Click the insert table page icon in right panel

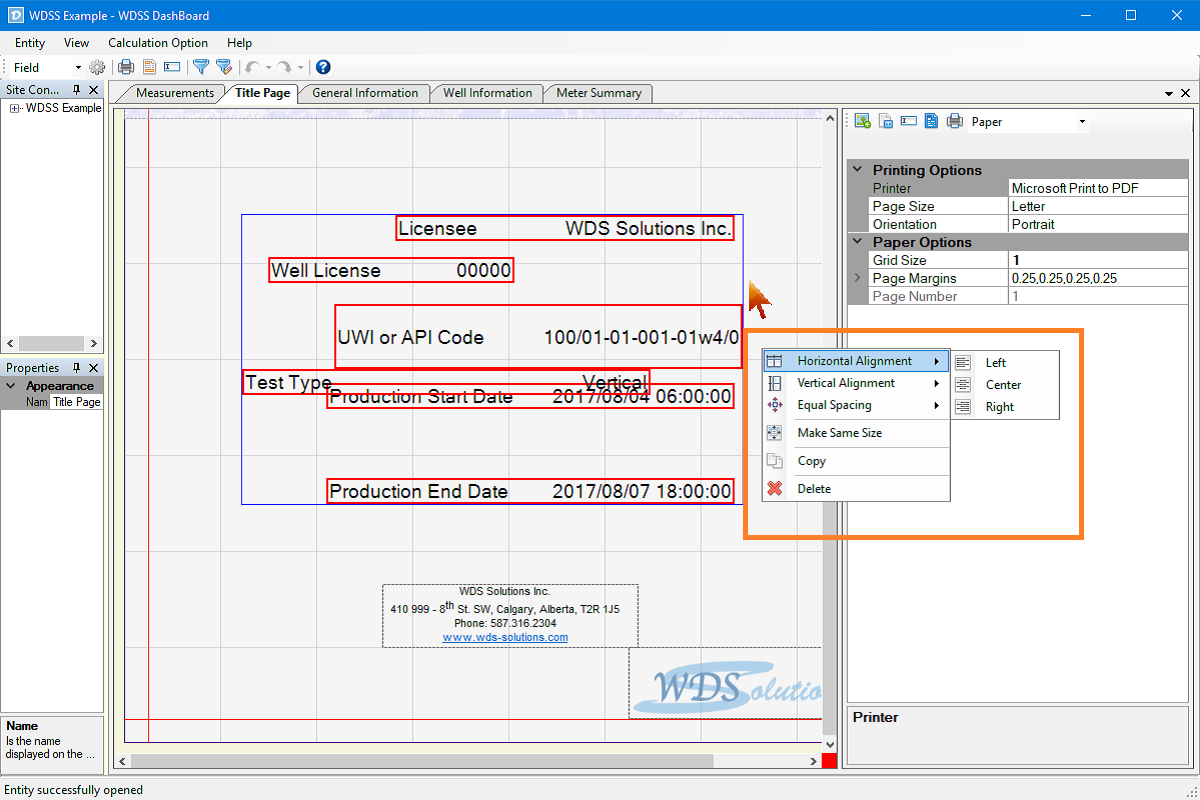coord(885,121)
